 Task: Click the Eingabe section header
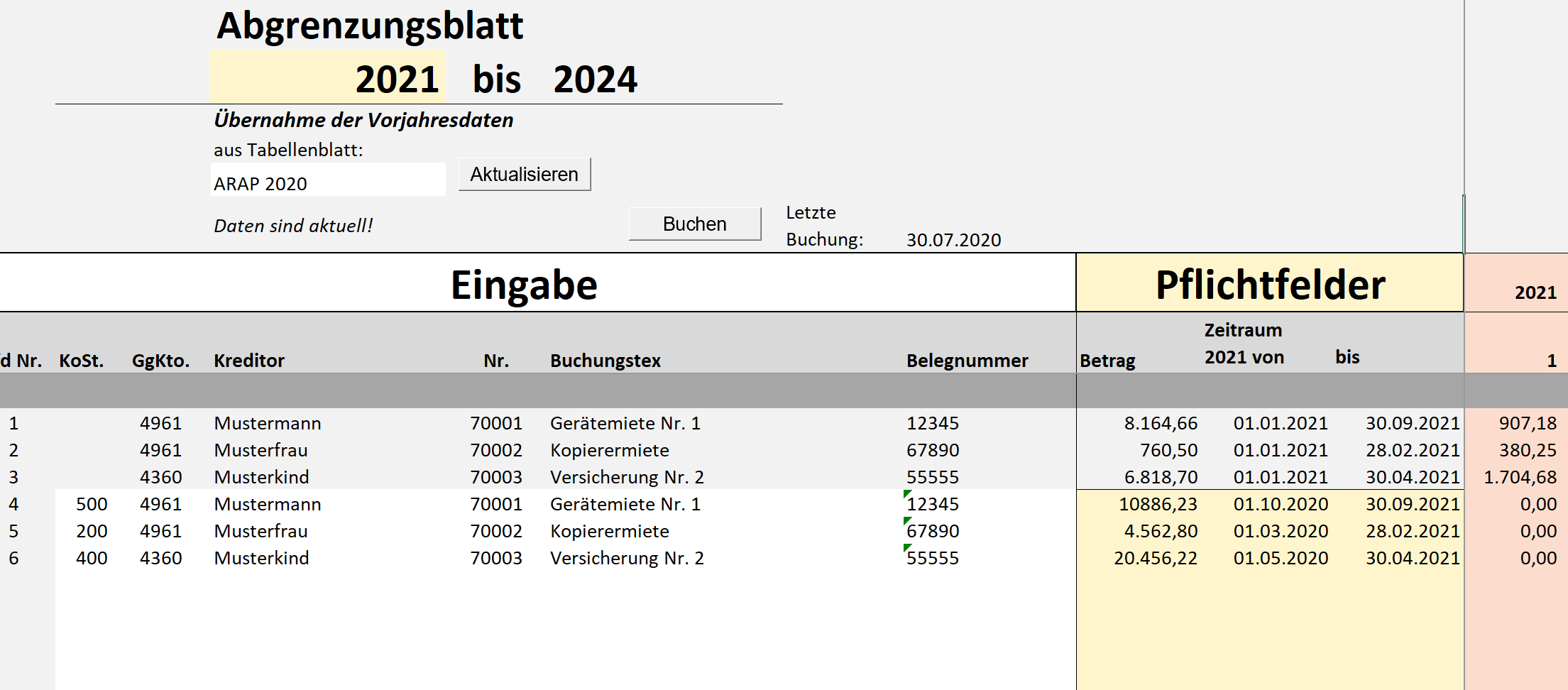524,284
